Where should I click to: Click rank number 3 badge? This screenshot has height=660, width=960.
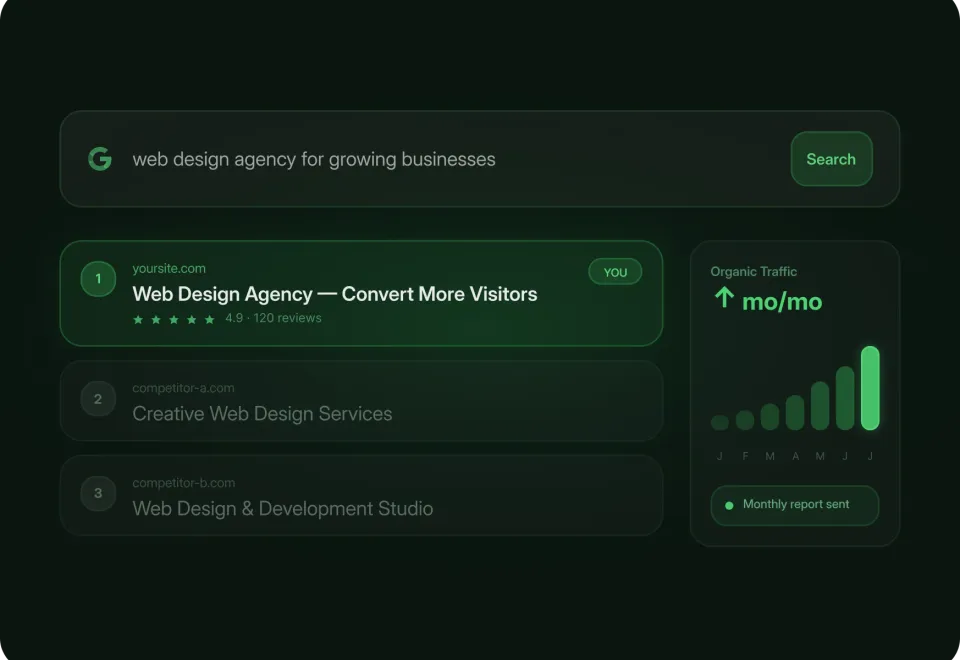point(98,493)
